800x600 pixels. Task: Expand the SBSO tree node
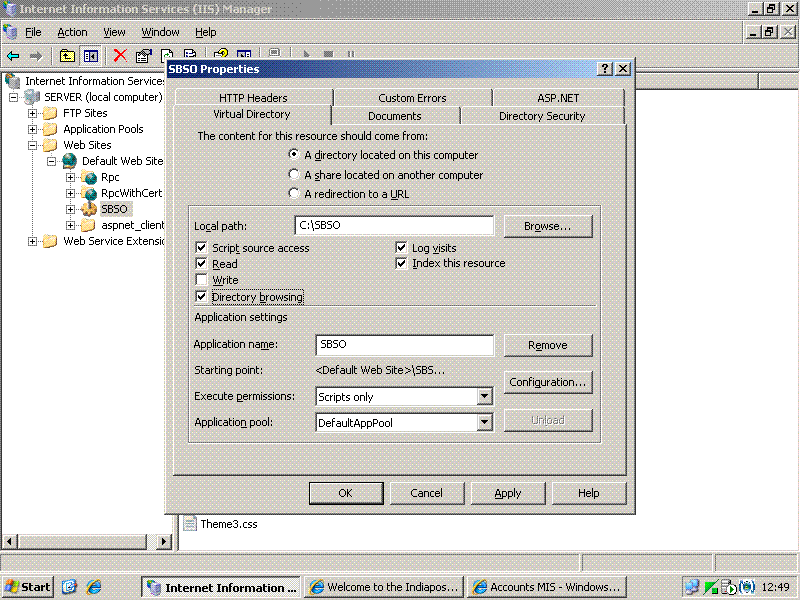tap(70, 209)
